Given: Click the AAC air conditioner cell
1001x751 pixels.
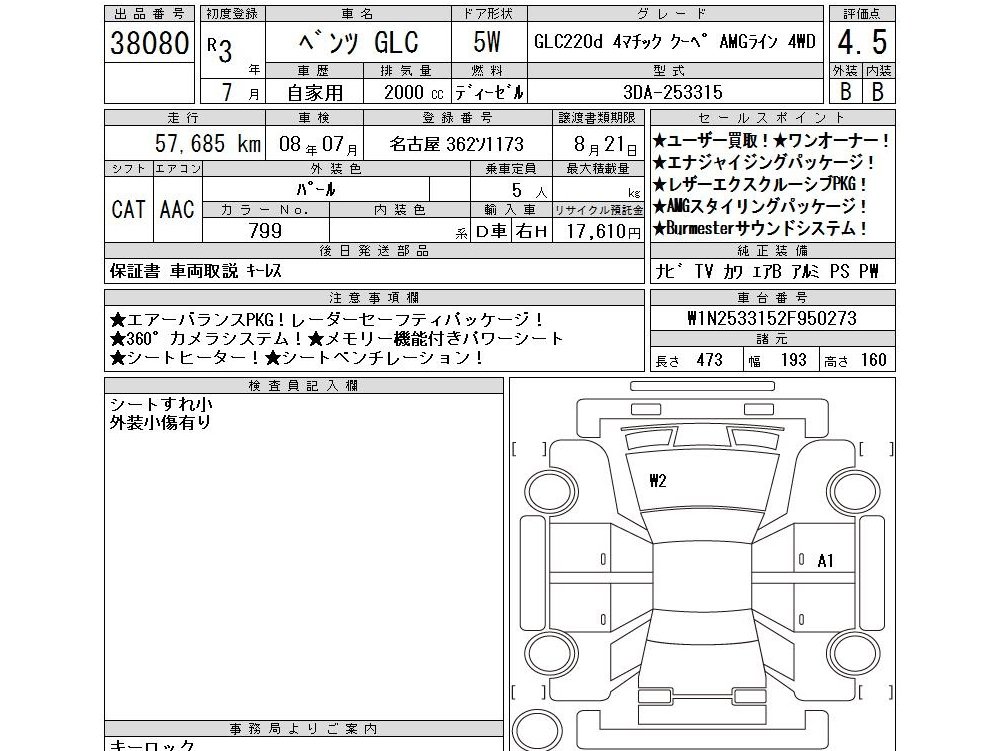Looking at the screenshot, I should tap(177, 209).
